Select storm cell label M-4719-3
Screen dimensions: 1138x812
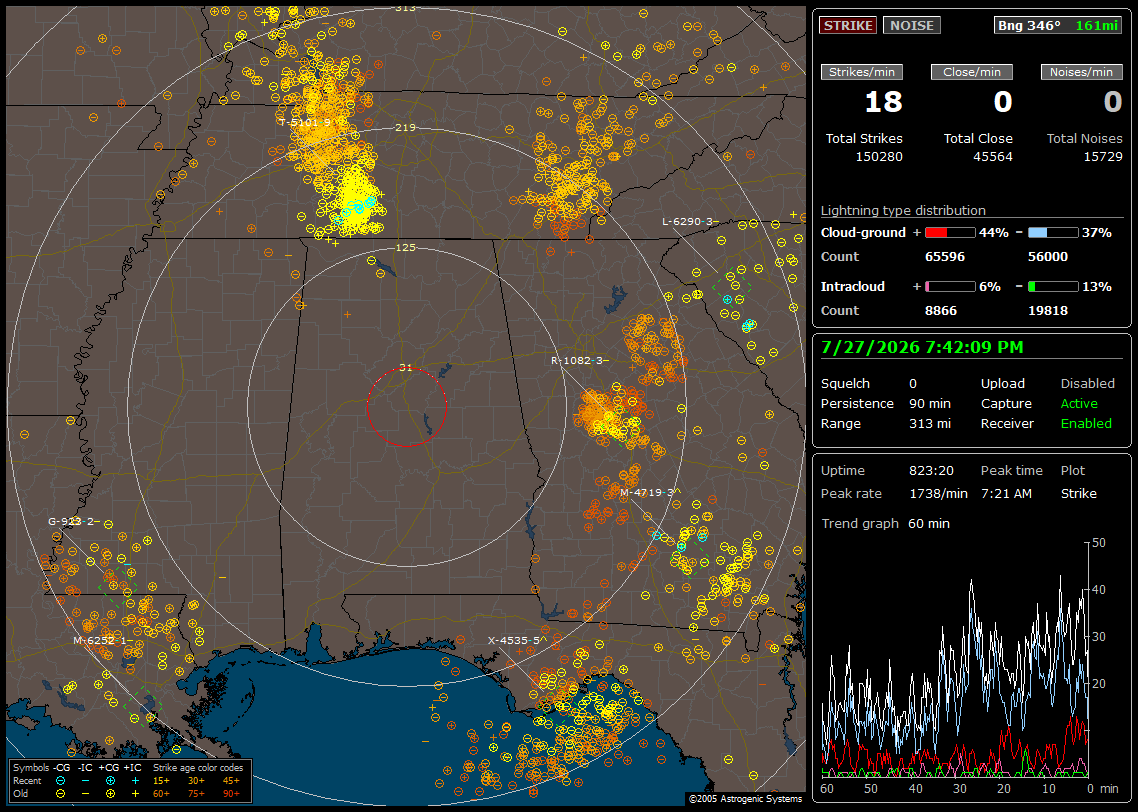pyautogui.click(x=648, y=492)
